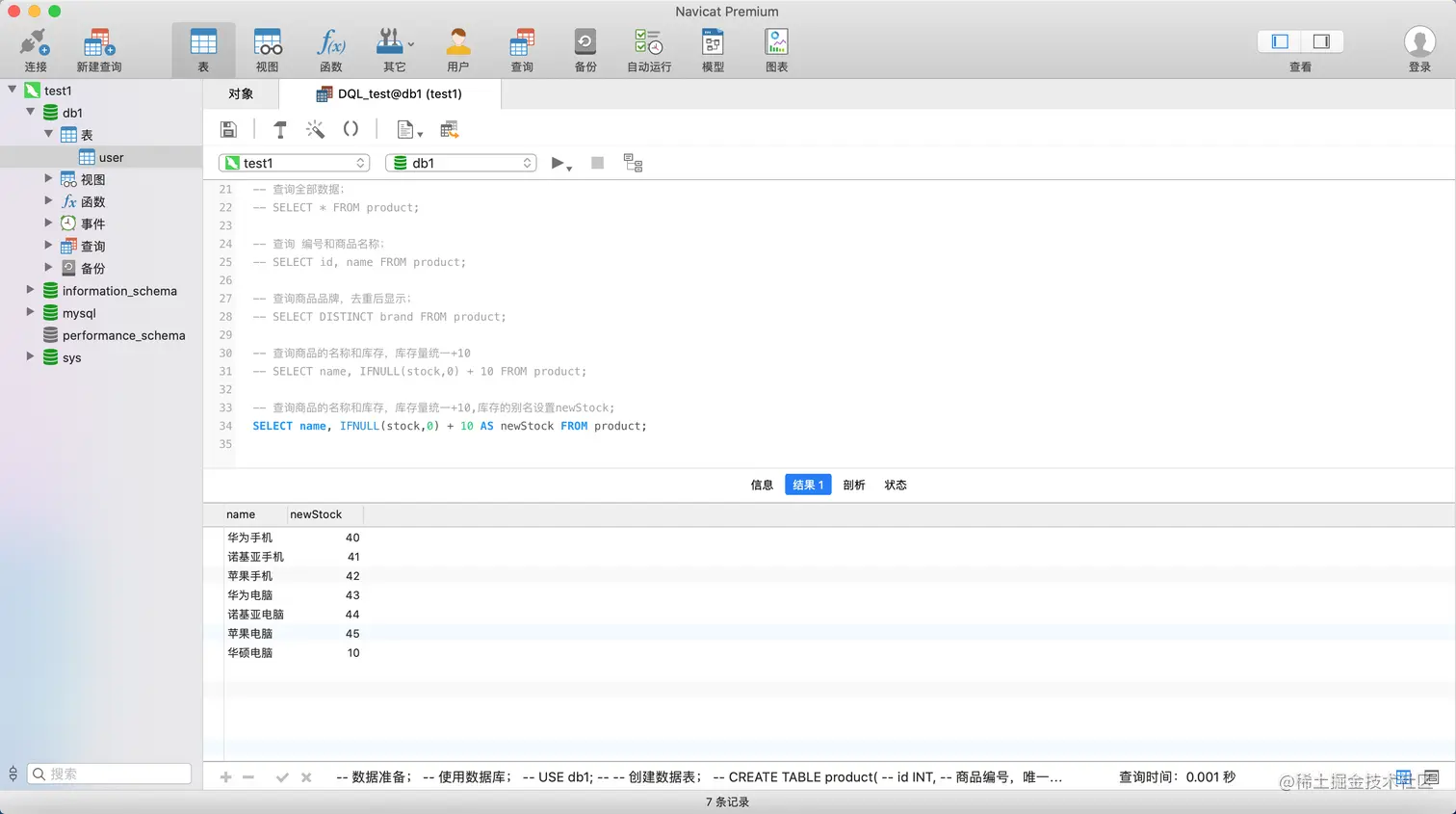Click the 连接 (Connection) toolbar icon
Image resolution: width=1456 pixels, height=814 pixels.
point(36,50)
